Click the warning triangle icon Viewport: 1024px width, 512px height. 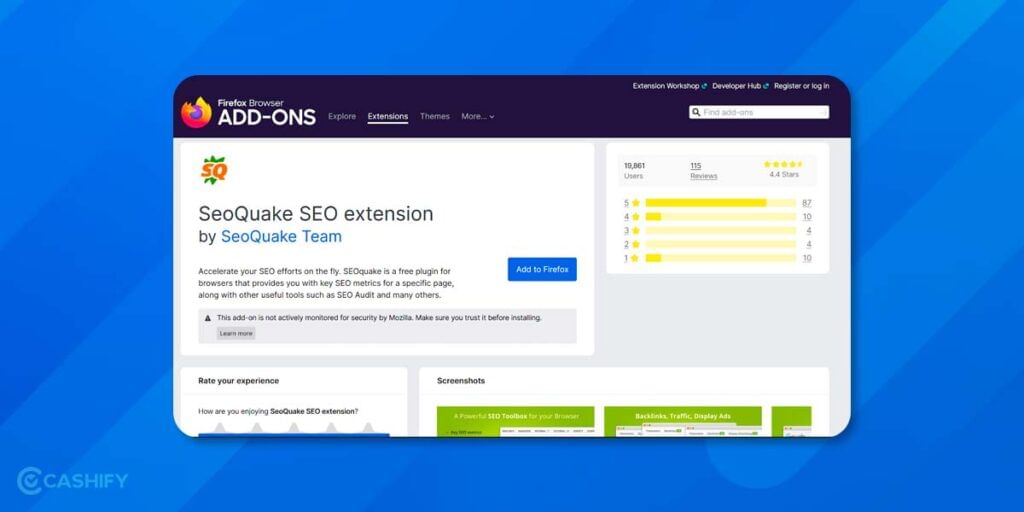pos(208,318)
